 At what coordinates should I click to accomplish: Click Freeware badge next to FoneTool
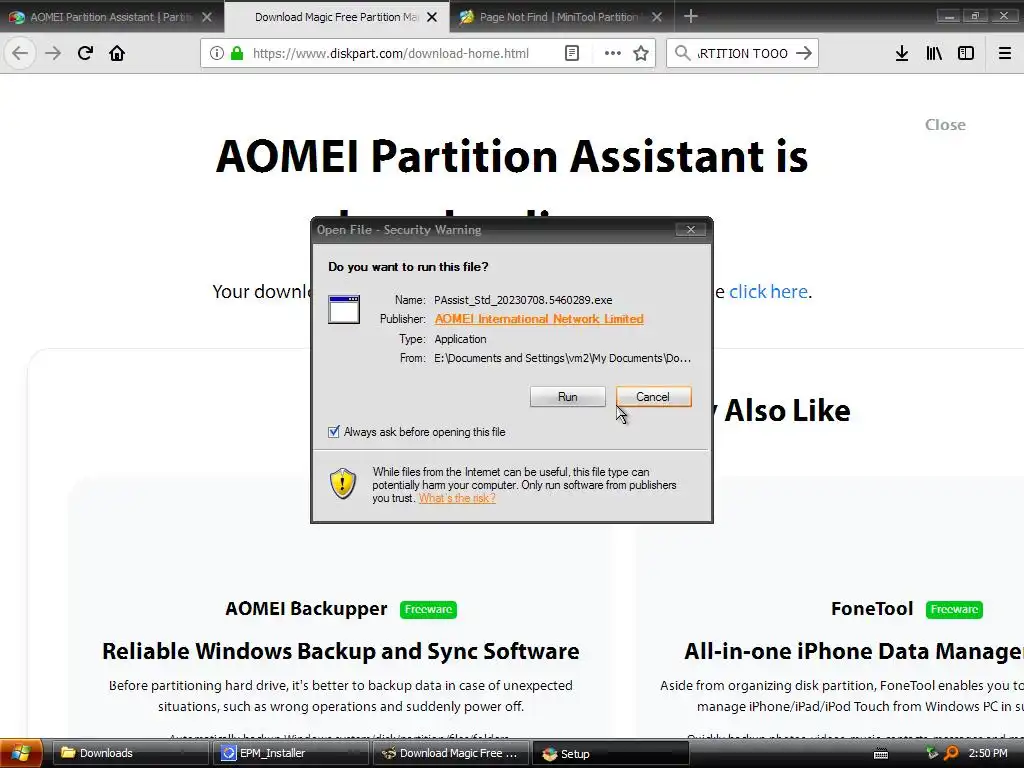[x=954, y=609]
